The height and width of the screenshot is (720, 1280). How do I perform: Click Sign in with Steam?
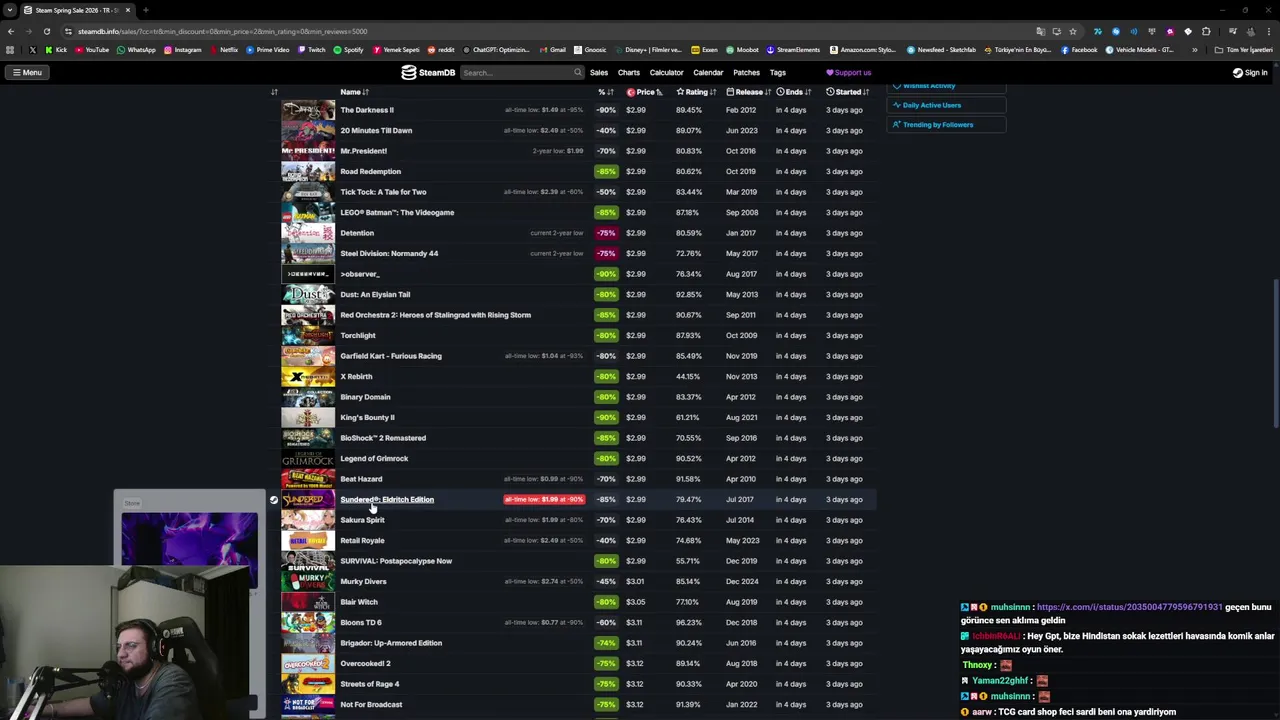coord(1250,72)
